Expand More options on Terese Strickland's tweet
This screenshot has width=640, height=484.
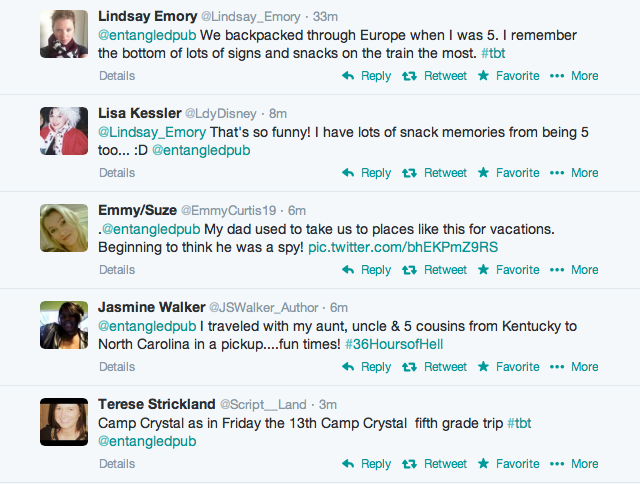(574, 464)
